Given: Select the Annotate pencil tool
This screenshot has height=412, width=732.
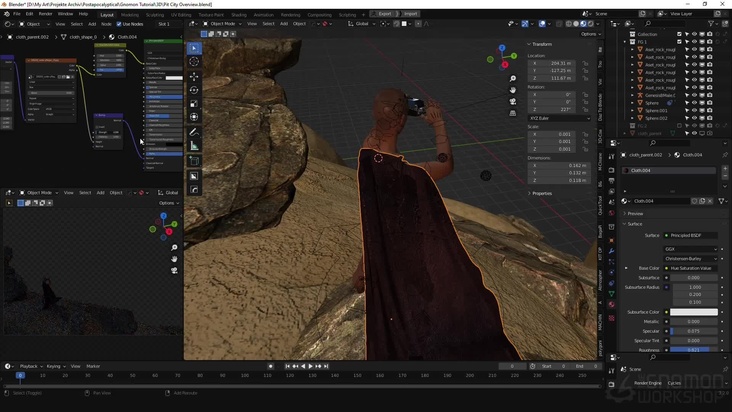Looking at the screenshot, I should point(194,133).
